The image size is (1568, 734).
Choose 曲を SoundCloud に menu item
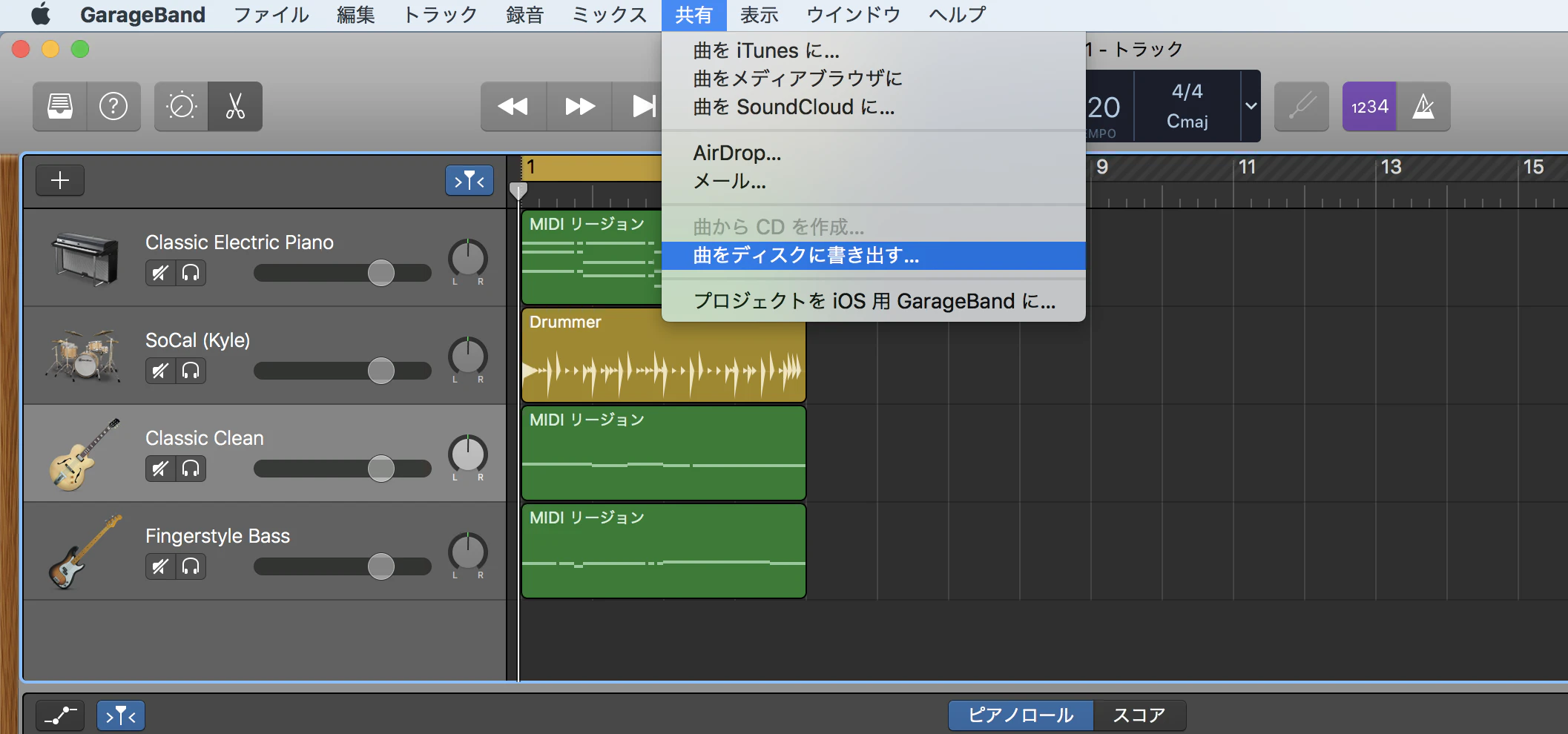point(874,107)
